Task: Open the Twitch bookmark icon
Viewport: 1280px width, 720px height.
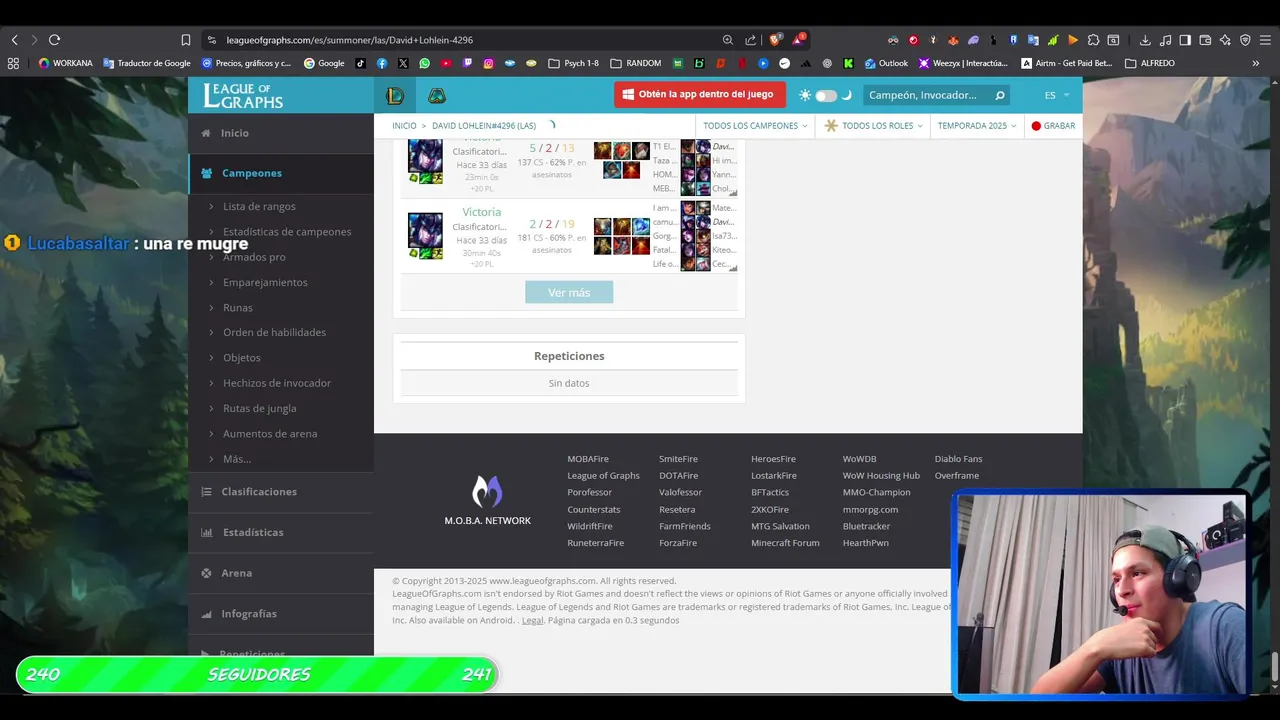Action: pos(467,63)
